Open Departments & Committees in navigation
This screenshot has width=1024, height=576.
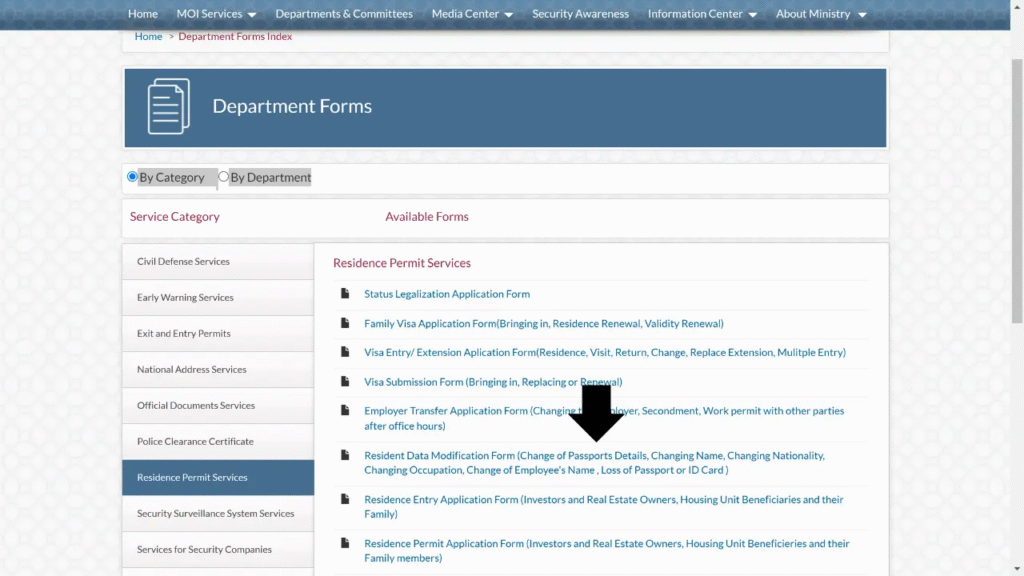344,14
